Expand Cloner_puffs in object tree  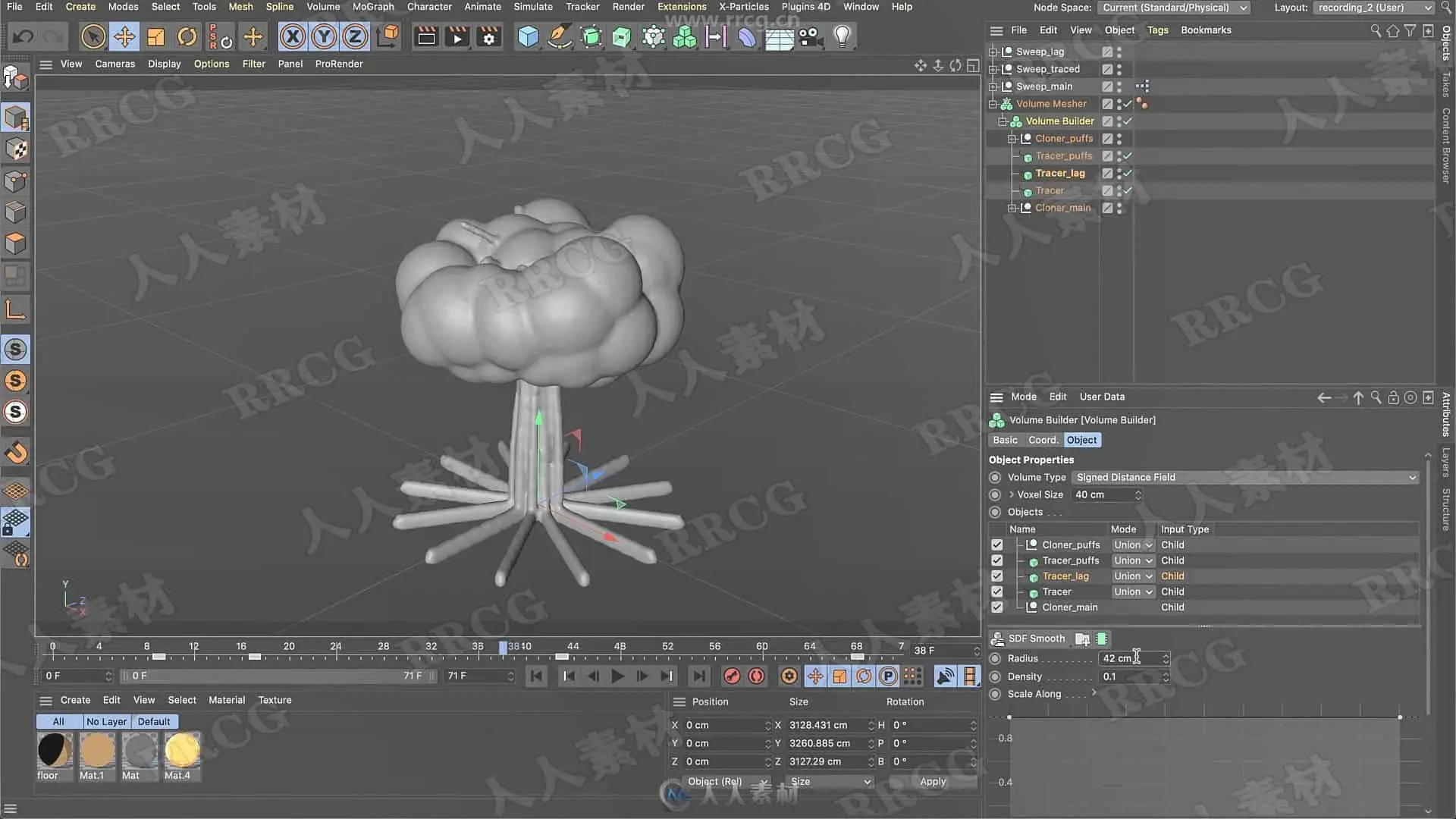tap(1012, 139)
